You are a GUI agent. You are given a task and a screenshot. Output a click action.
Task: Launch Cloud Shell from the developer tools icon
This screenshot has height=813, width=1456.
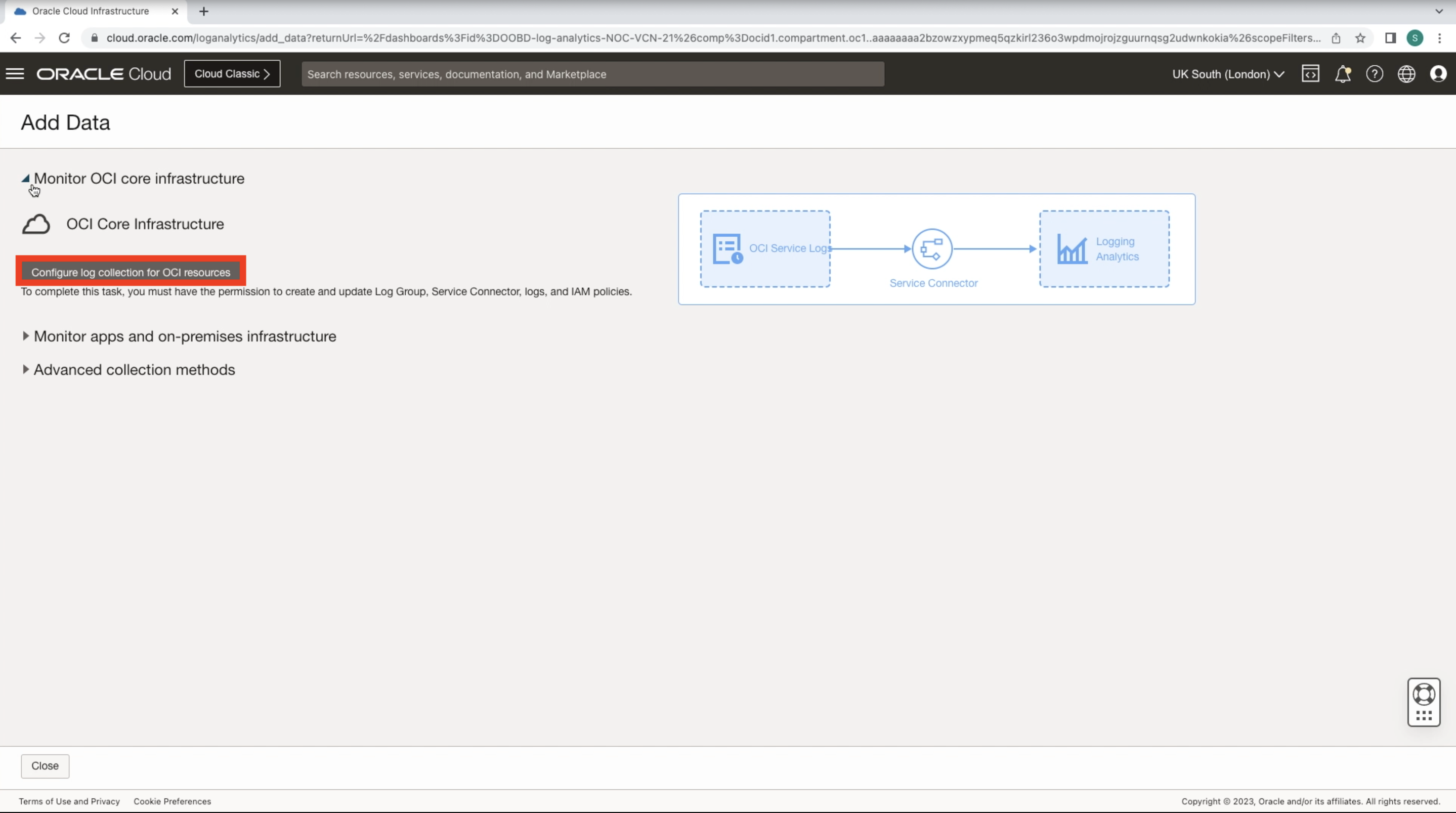click(1311, 73)
